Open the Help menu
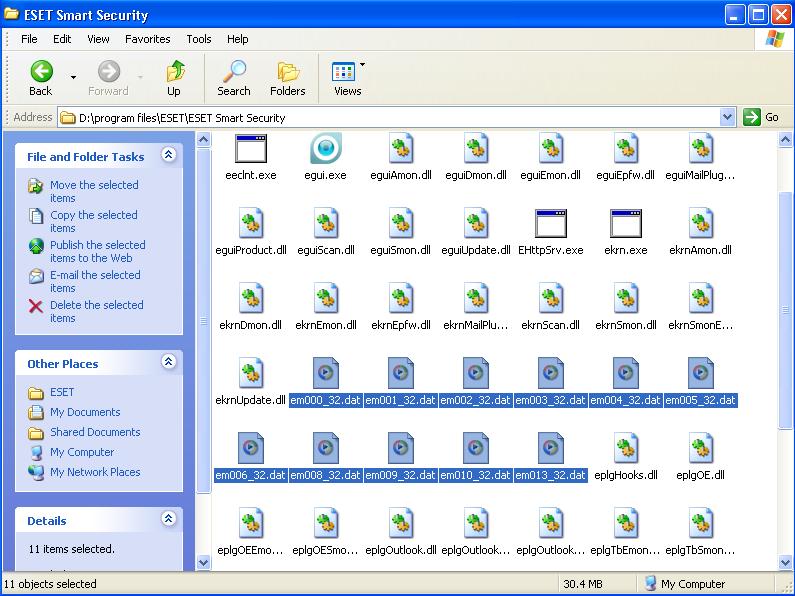795x596 pixels. tap(237, 39)
